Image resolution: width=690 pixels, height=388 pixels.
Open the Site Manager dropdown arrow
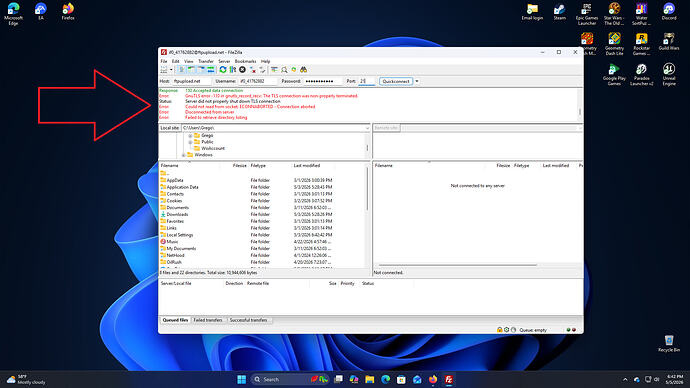(x=171, y=70)
